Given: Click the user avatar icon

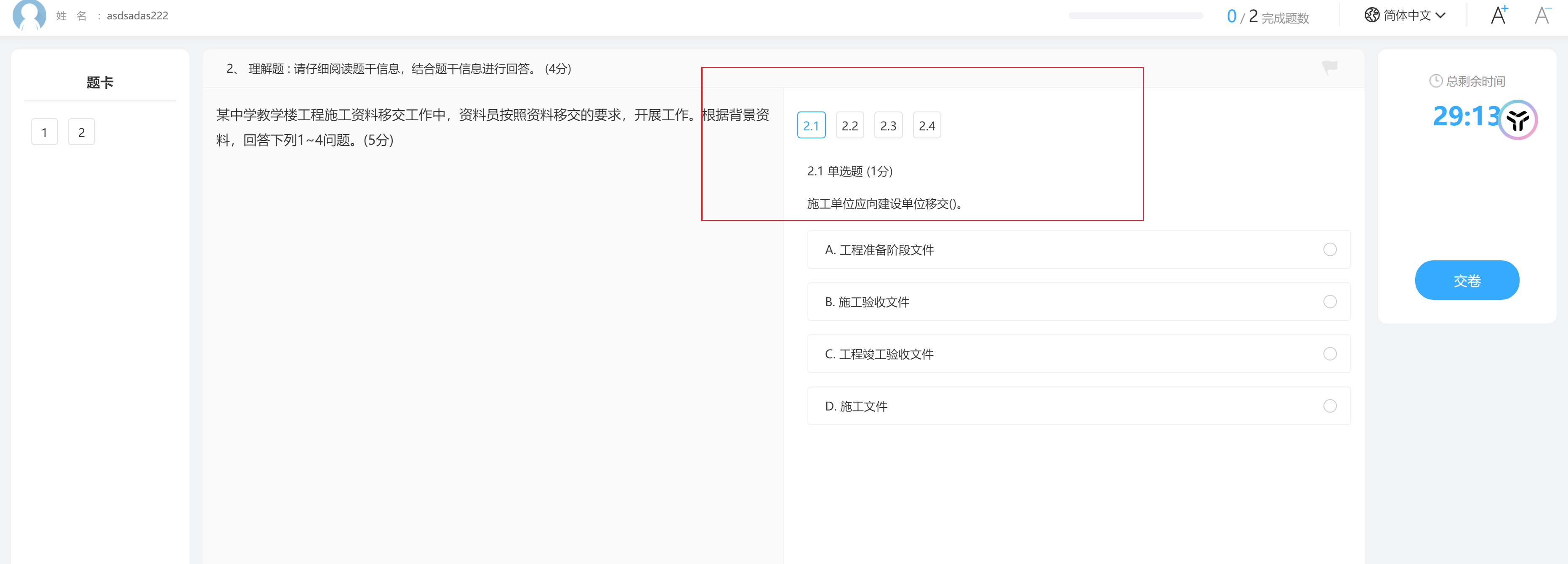Looking at the screenshot, I should [x=29, y=15].
